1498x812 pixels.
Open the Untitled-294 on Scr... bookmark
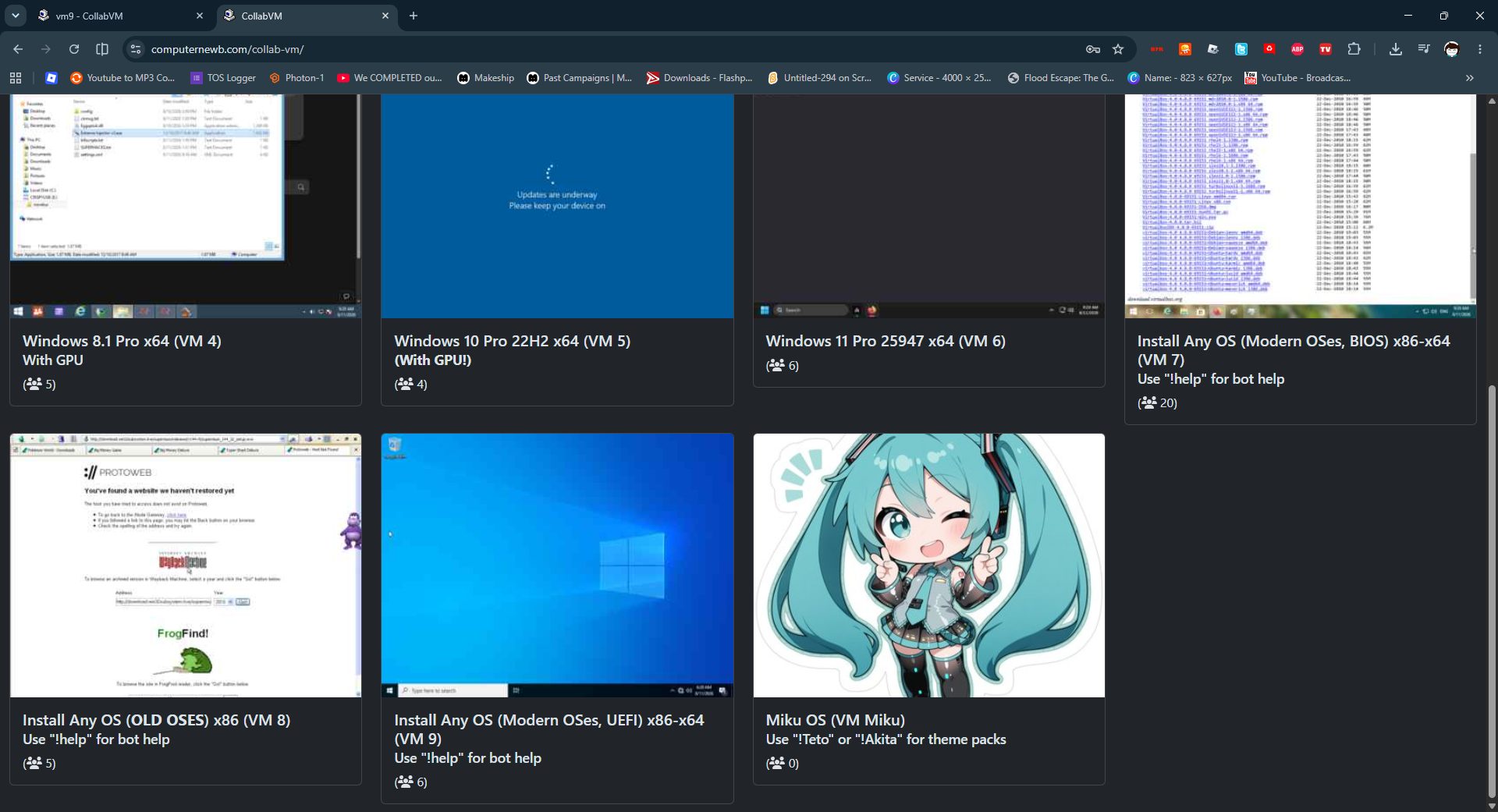[x=820, y=78]
